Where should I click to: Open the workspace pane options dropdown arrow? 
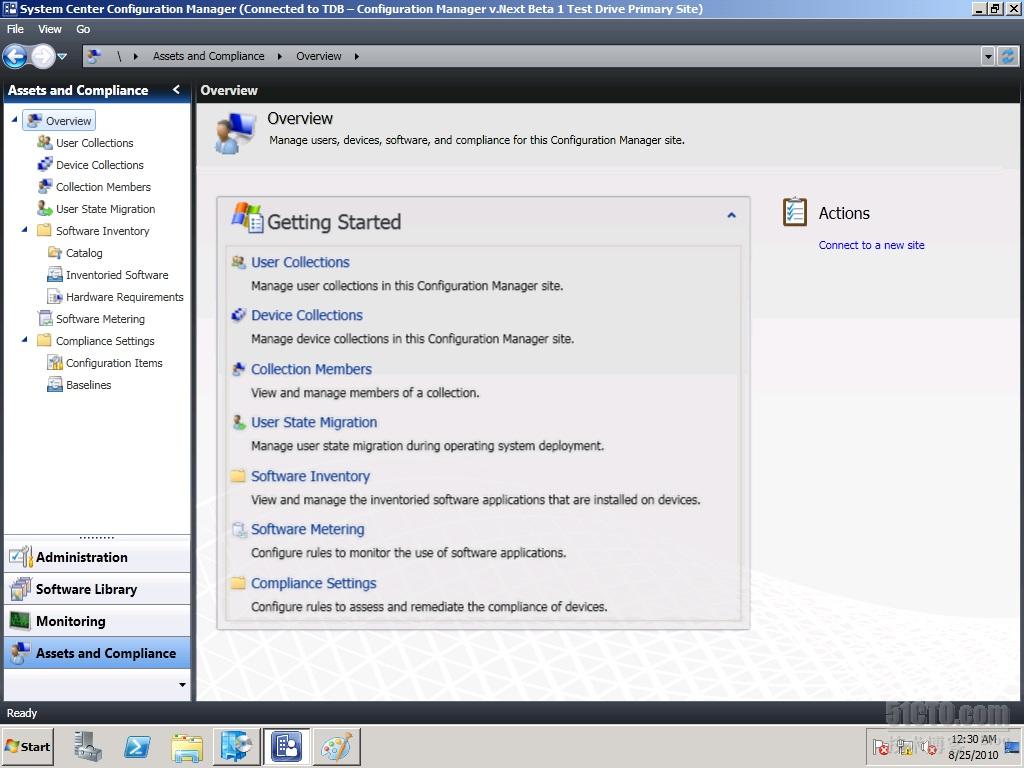coord(182,685)
